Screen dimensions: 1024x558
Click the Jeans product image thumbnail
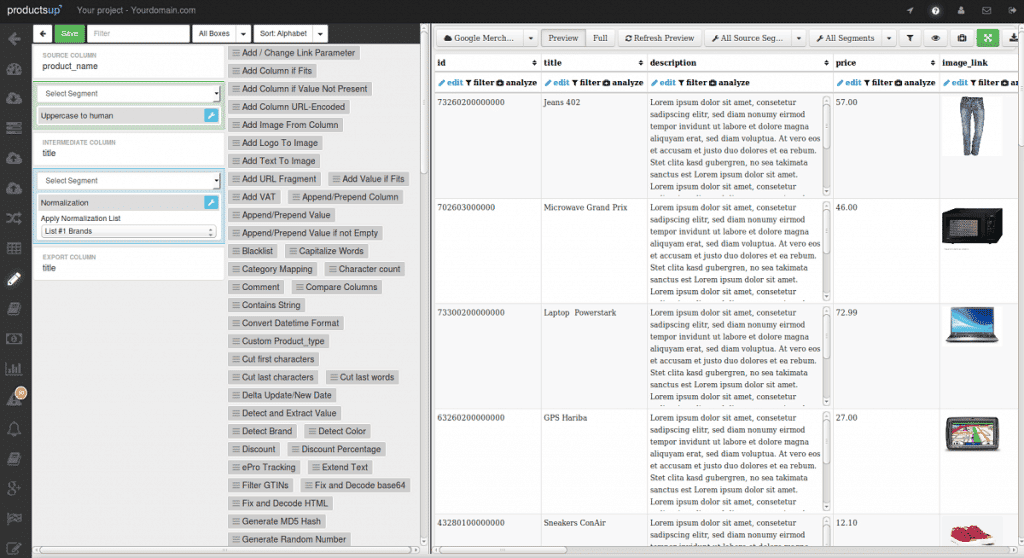pos(972,126)
